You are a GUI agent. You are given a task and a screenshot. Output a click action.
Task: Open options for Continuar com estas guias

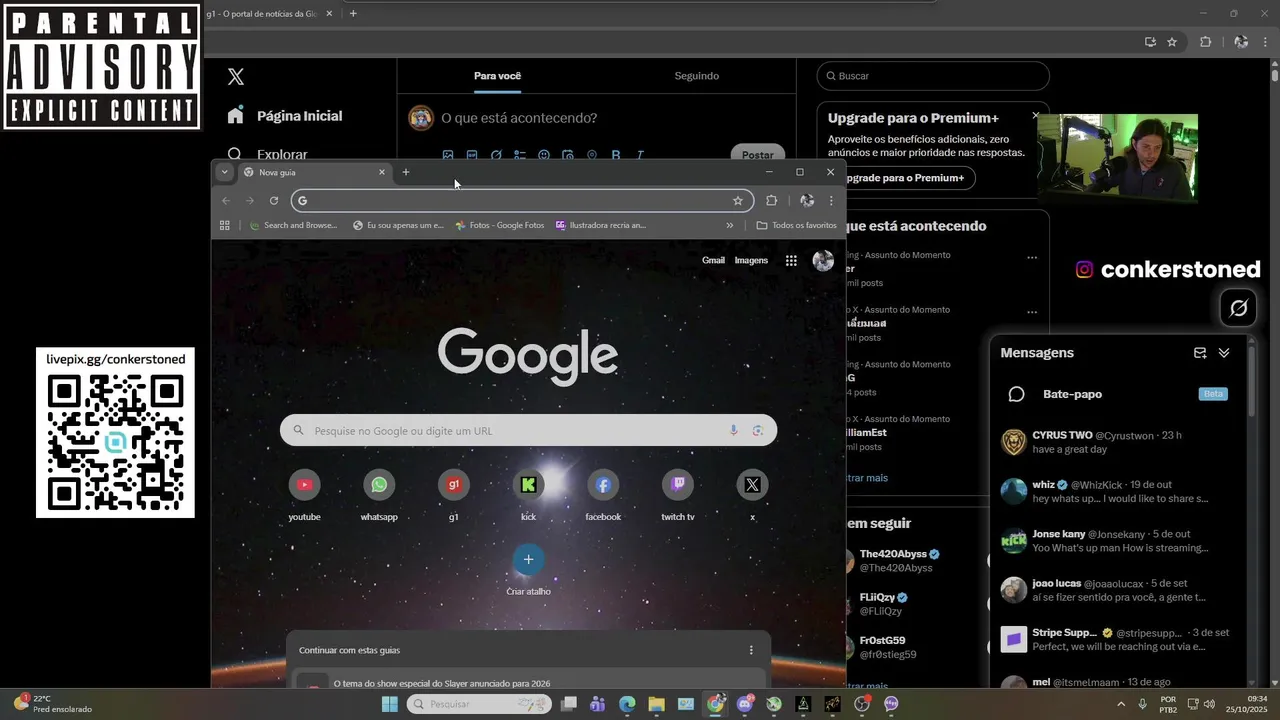point(751,650)
